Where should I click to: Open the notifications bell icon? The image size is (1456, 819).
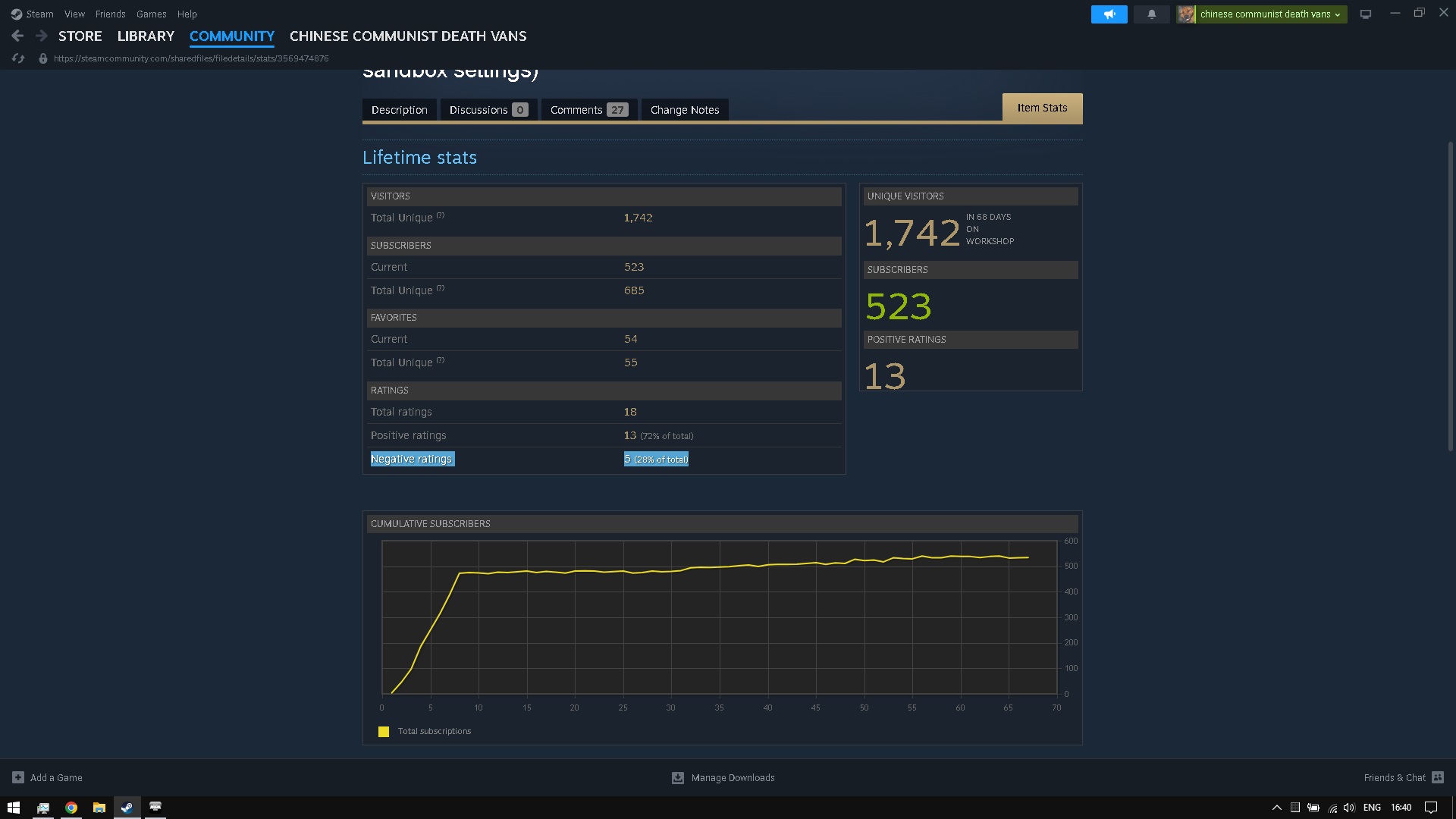click(x=1151, y=14)
